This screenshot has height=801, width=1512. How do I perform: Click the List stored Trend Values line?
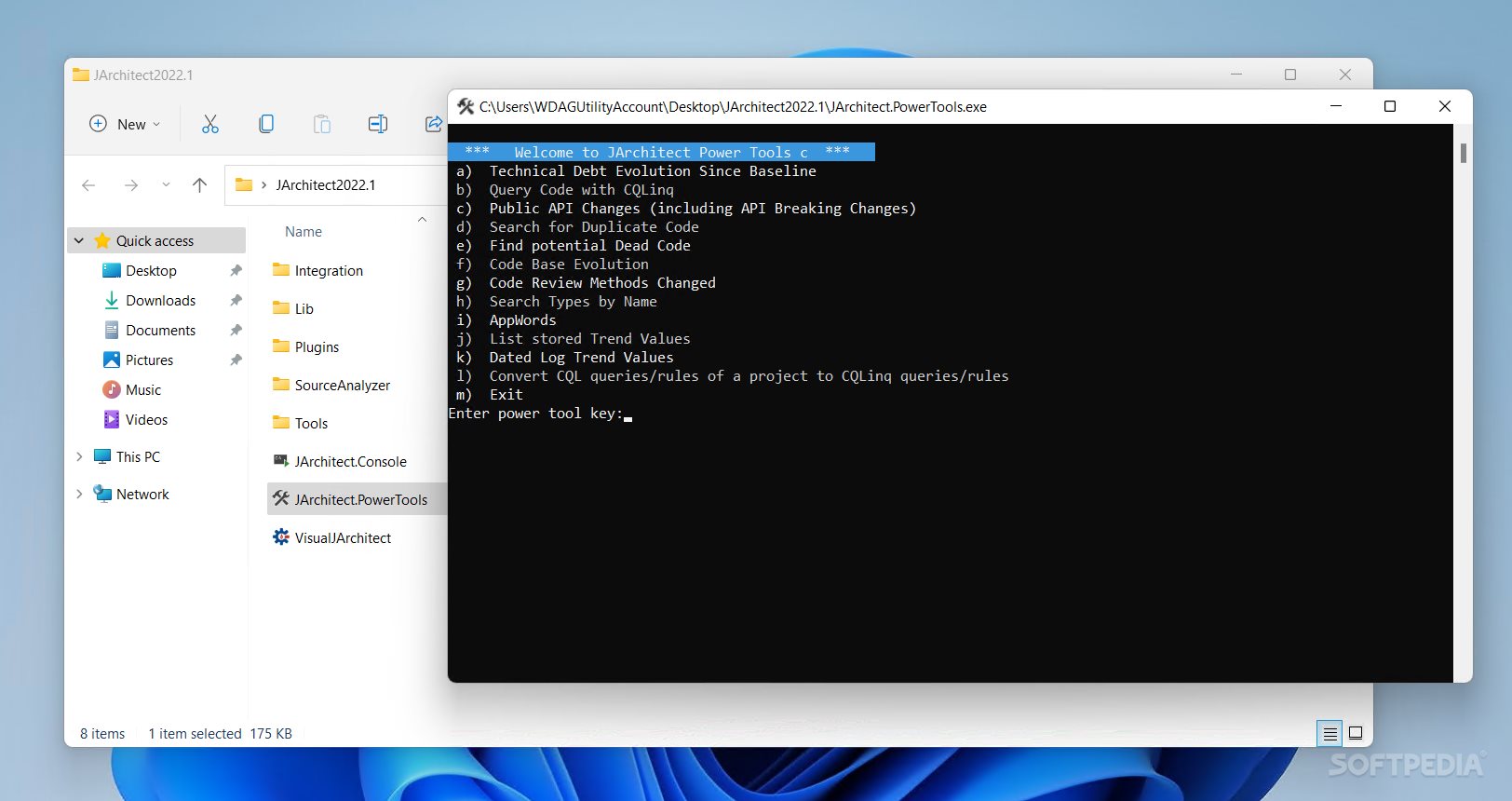[574, 339]
